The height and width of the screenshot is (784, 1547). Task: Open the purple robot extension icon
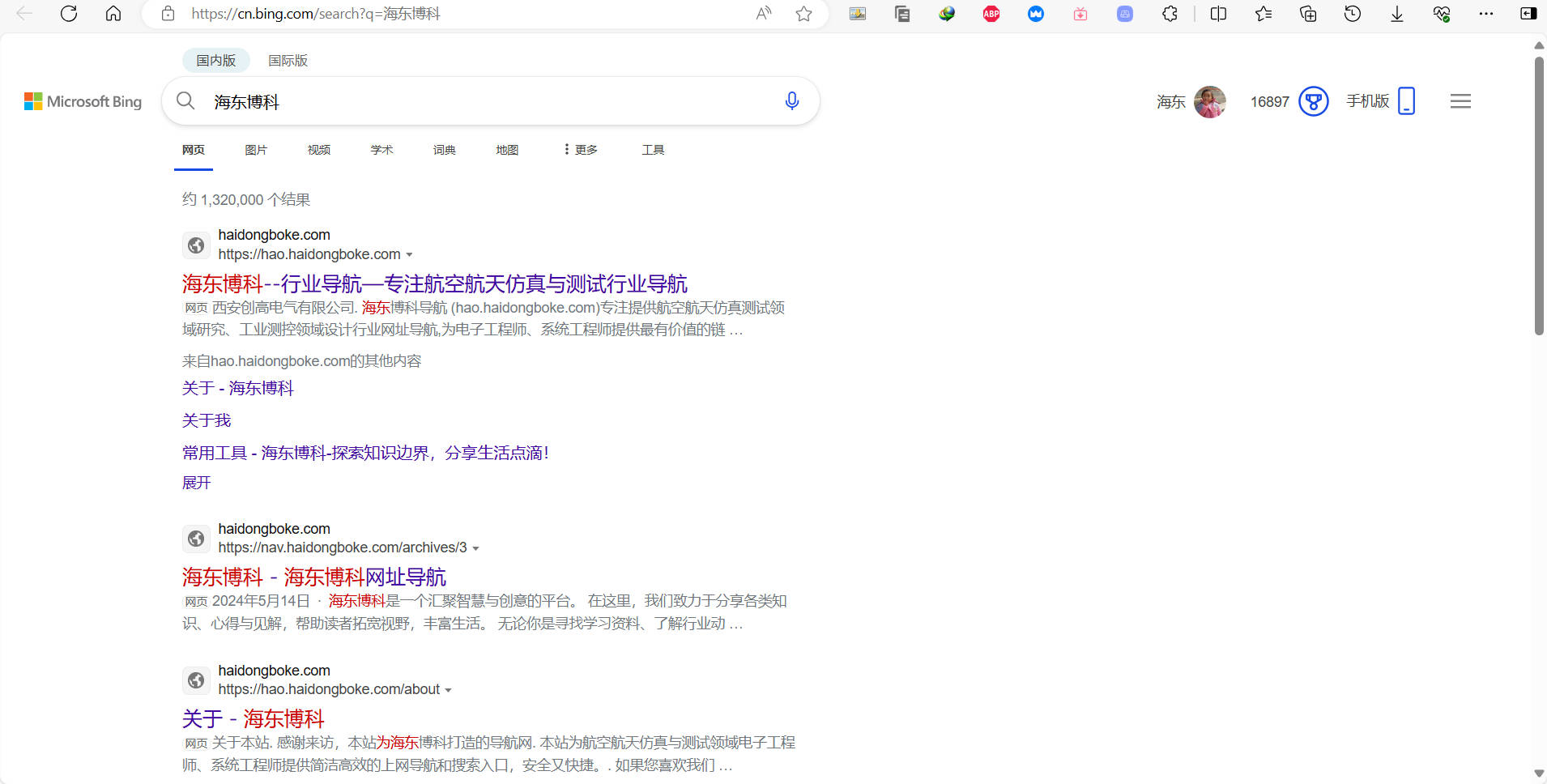click(x=1125, y=14)
